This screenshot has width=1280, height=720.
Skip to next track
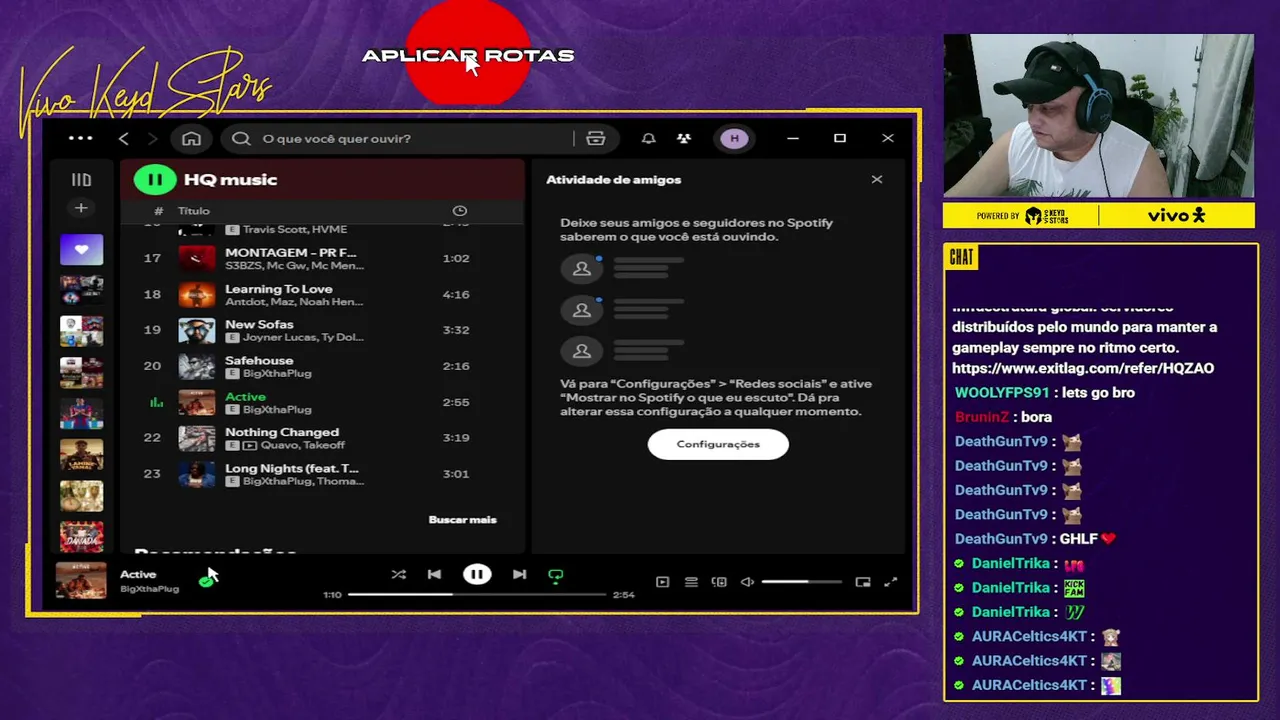(x=519, y=575)
